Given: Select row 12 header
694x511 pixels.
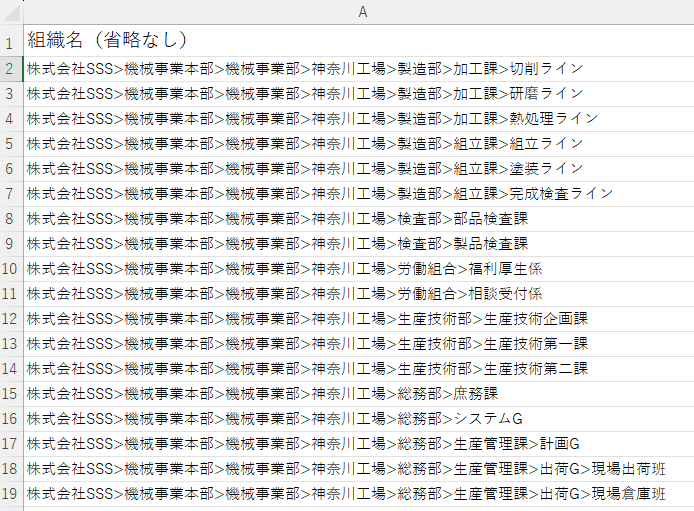Looking at the screenshot, I should tap(11, 319).
